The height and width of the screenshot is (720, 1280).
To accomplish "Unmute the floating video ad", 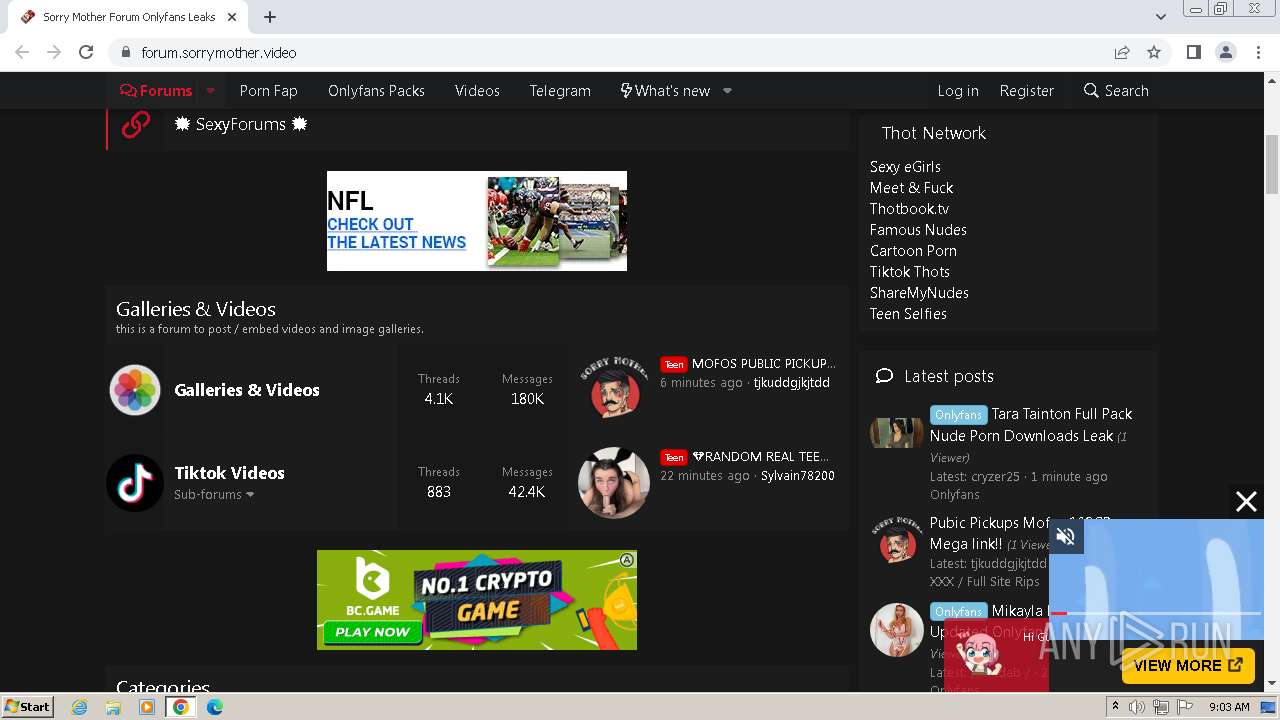I will pos(1066,537).
